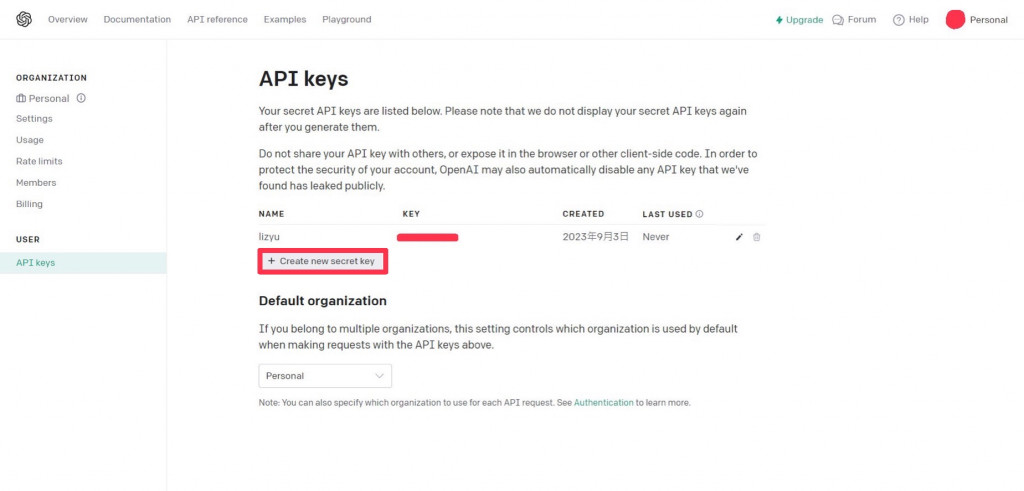
Task: Expand the default organization Personal dropdown
Action: coord(325,376)
